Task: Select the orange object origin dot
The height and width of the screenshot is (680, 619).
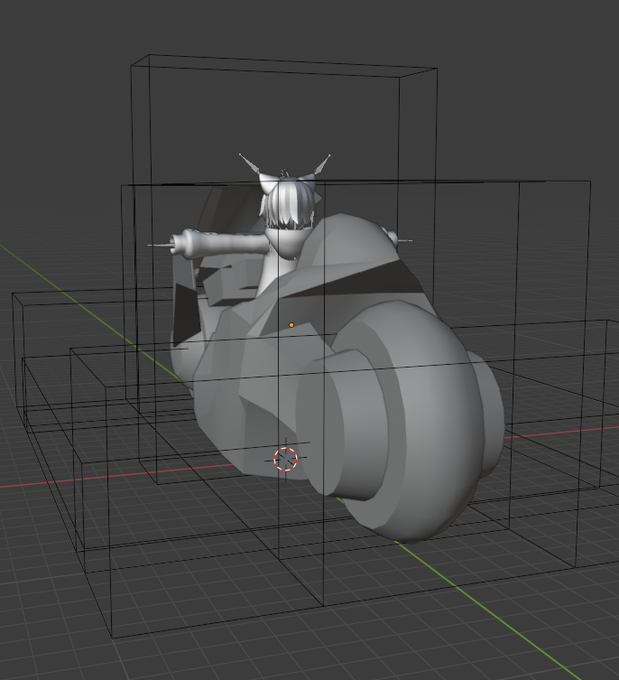Action: click(x=291, y=324)
